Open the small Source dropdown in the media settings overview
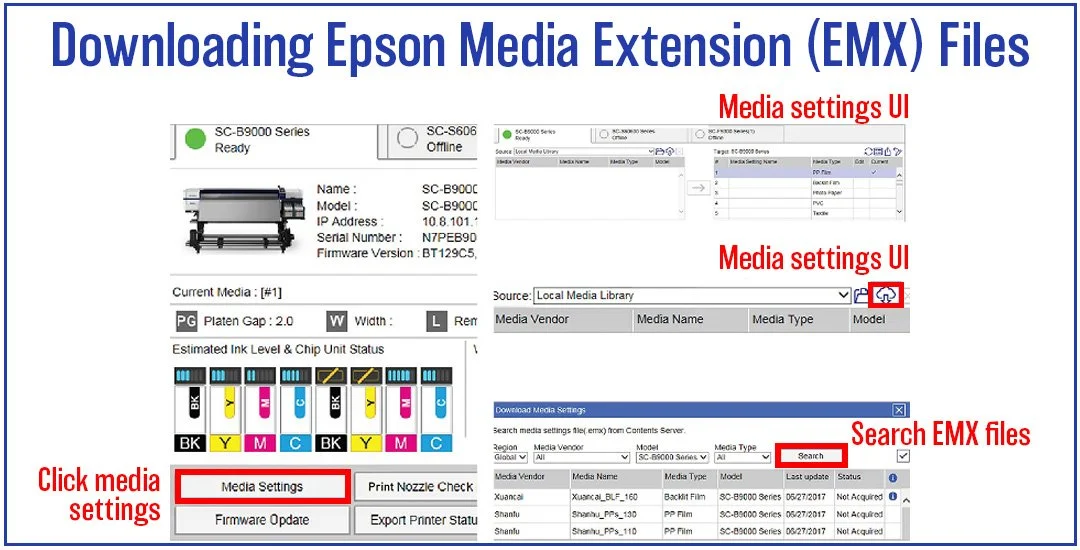The height and width of the screenshot is (550, 1080). coord(583,151)
